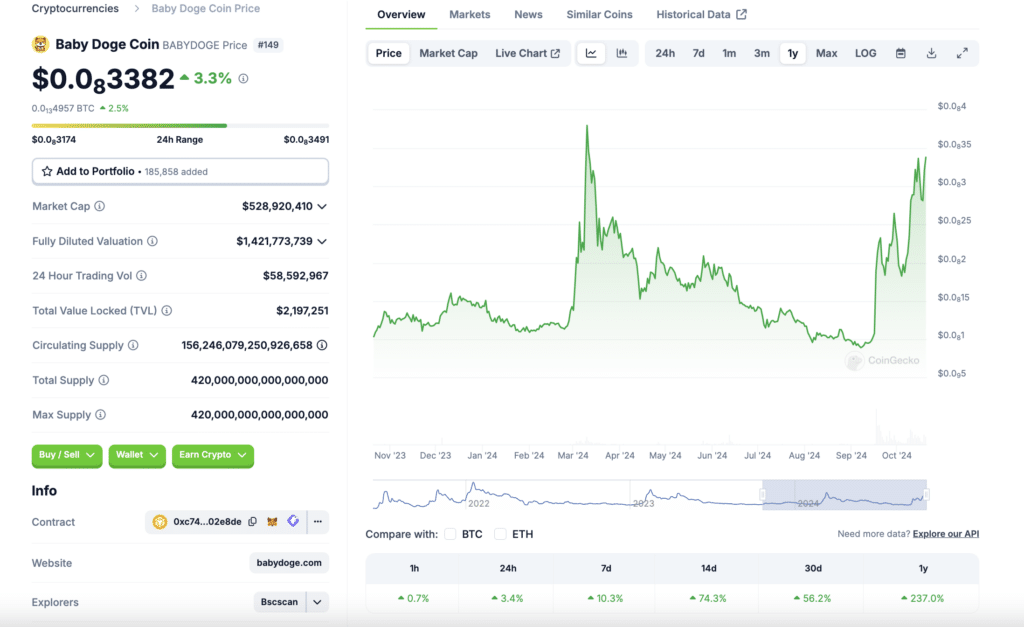The image size is (1024, 627).
Task: Click contract address 0xc74...02e8de
Action: [x=207, y=521]
